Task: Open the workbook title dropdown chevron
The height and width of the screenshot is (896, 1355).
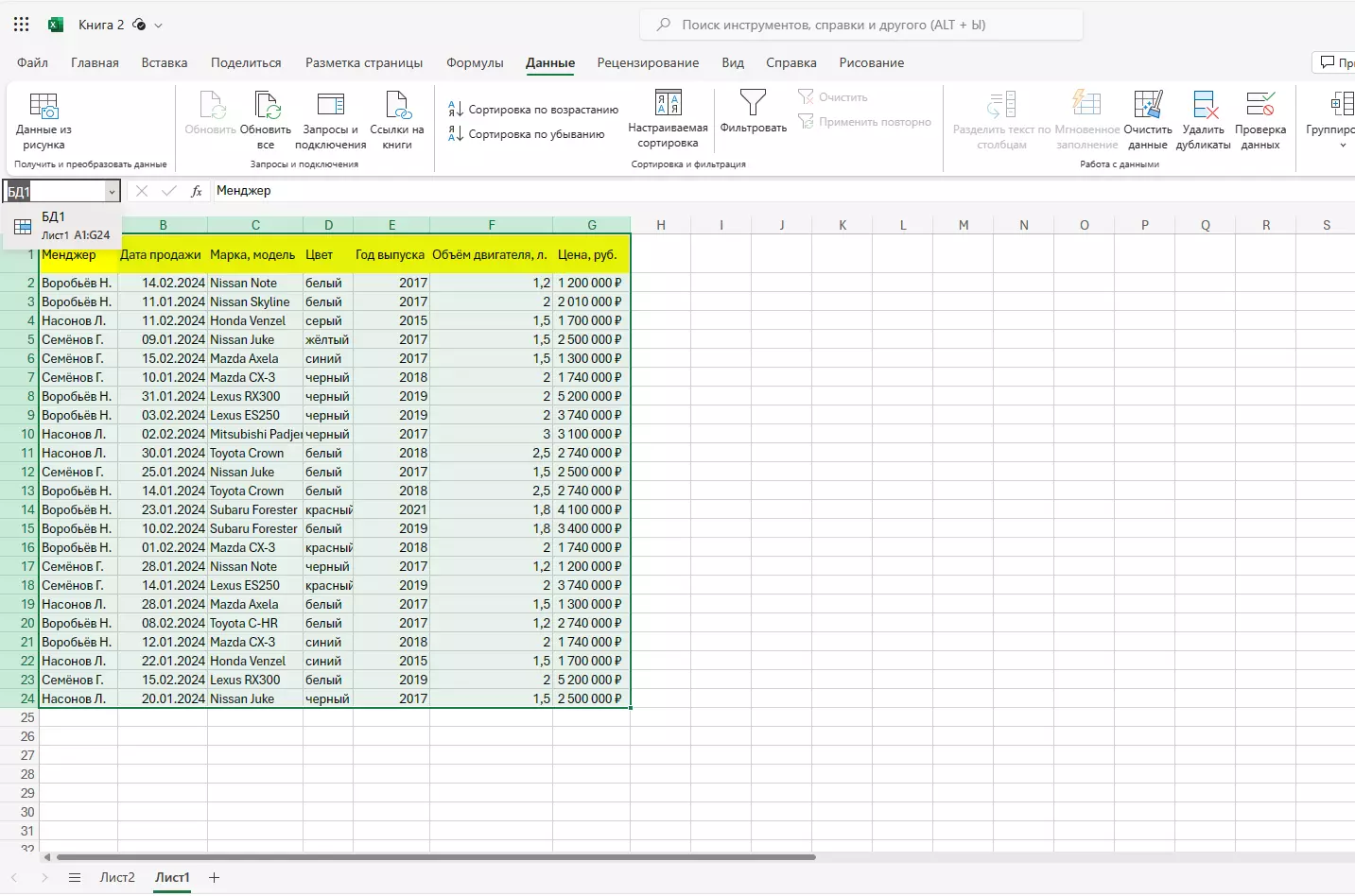Action: click(158, 26)
